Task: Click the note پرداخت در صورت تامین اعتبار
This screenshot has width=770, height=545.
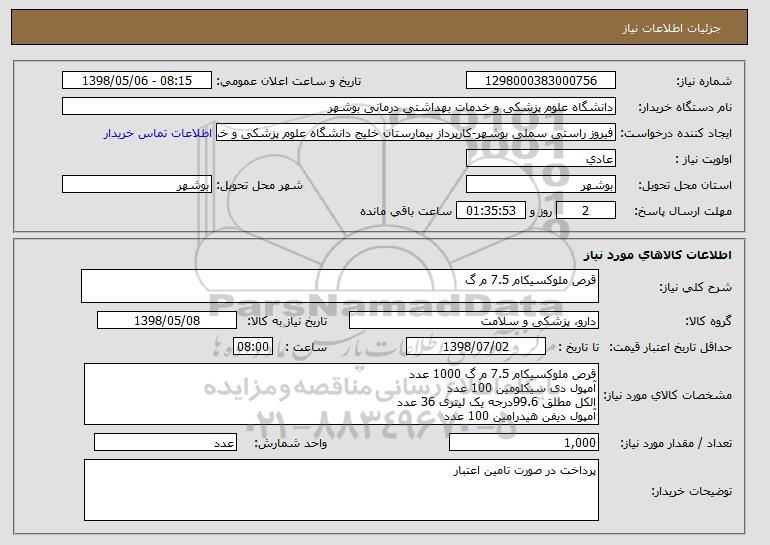Action: click(524, 470)
